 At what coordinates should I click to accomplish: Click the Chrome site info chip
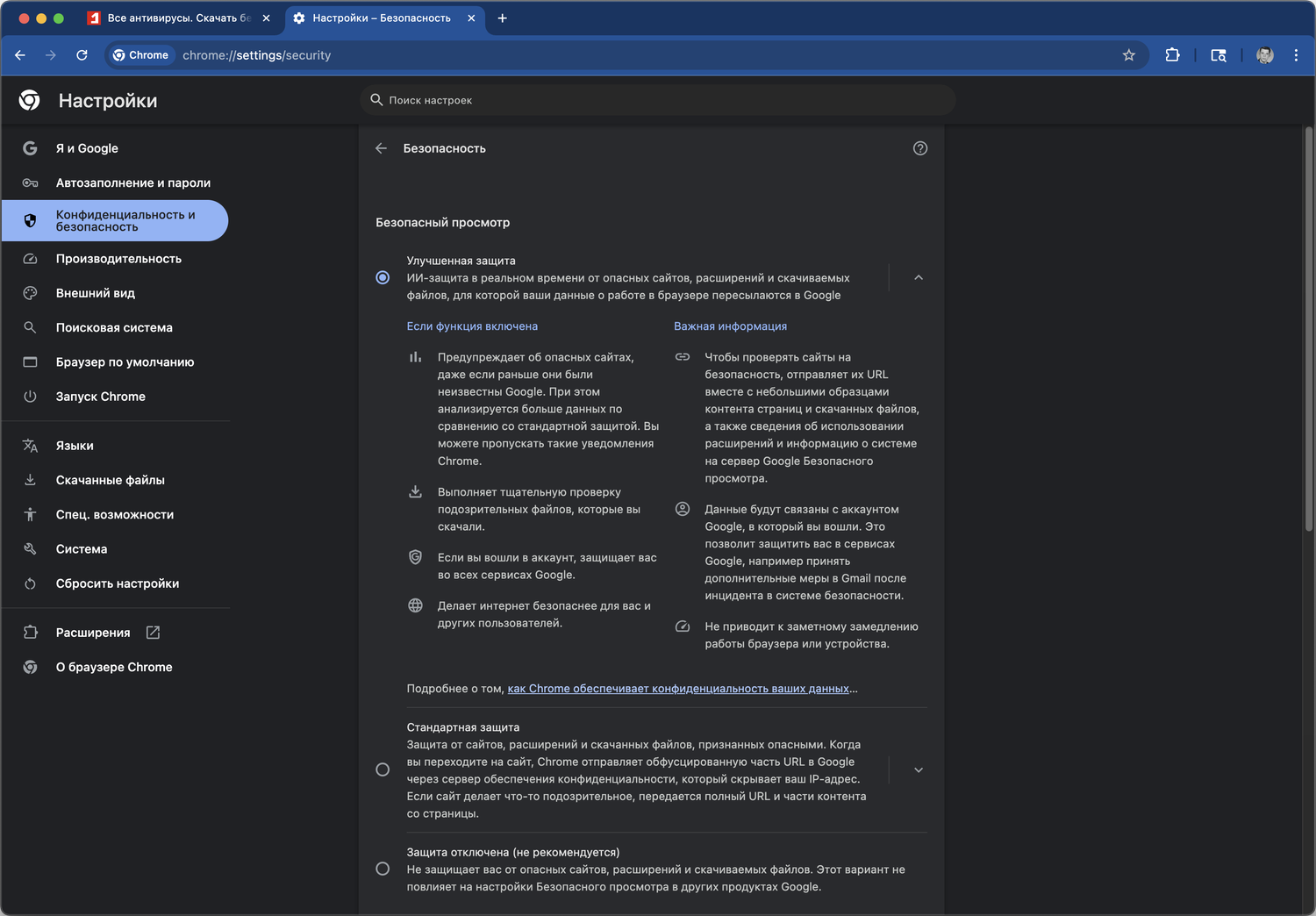(141, 55)
